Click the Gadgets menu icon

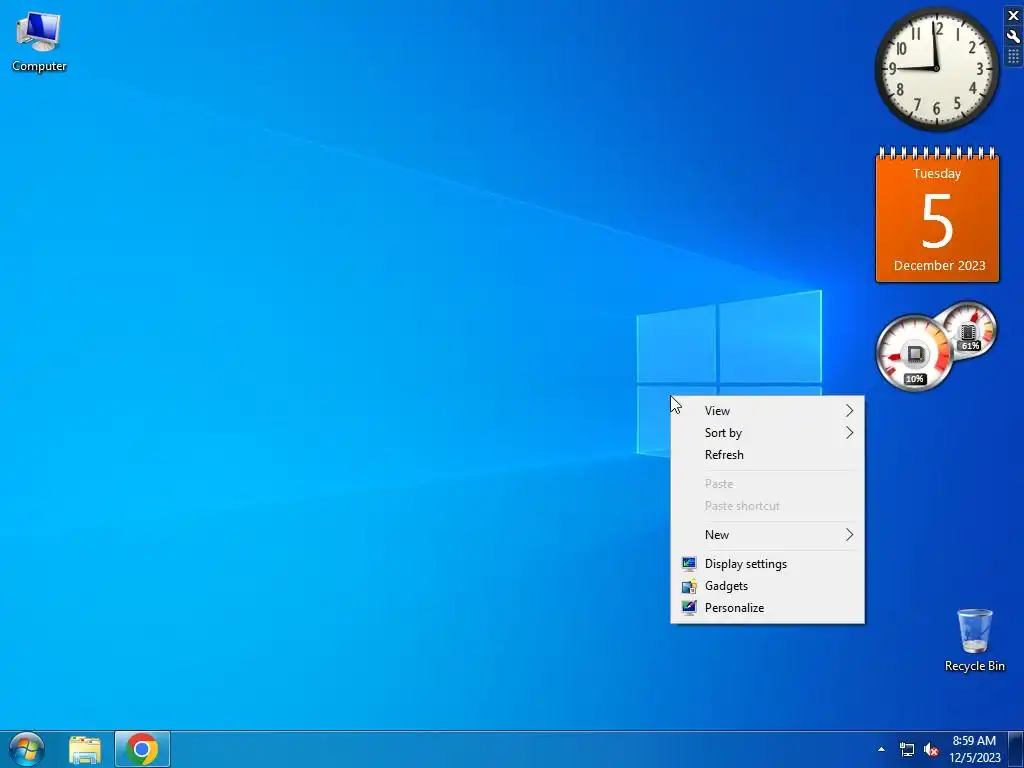[688, 586]
